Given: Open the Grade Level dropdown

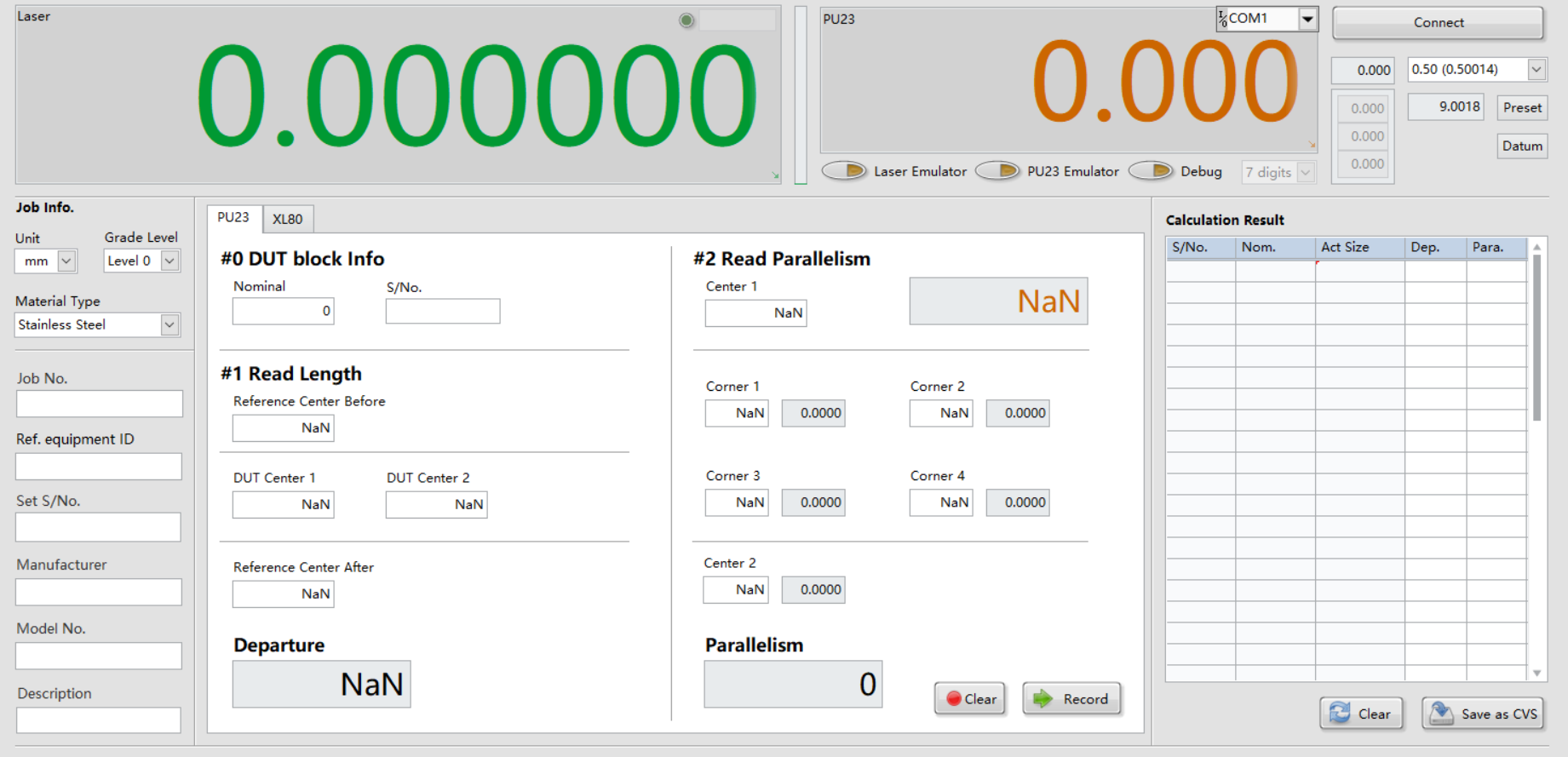Looking at the screenshot, I should tap(169, 261).
